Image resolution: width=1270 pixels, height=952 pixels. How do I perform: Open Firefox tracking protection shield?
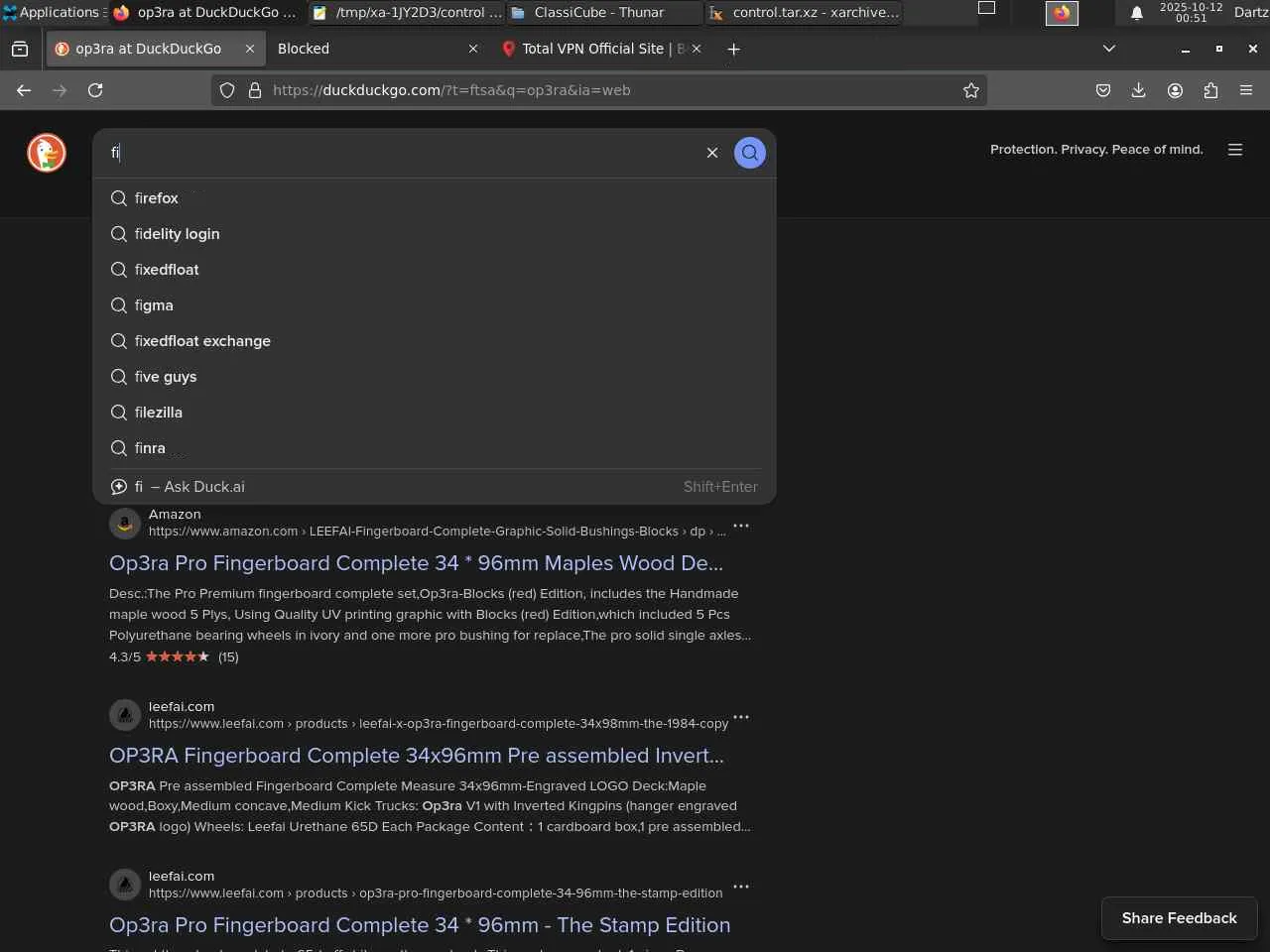click(227, 90)
